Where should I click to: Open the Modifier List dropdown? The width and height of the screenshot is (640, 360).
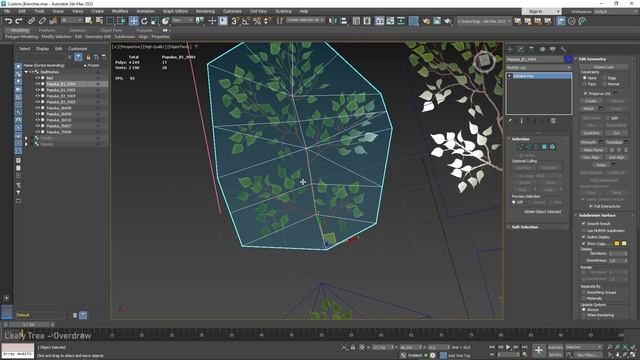pyautogui.click(x=538, y=67)
